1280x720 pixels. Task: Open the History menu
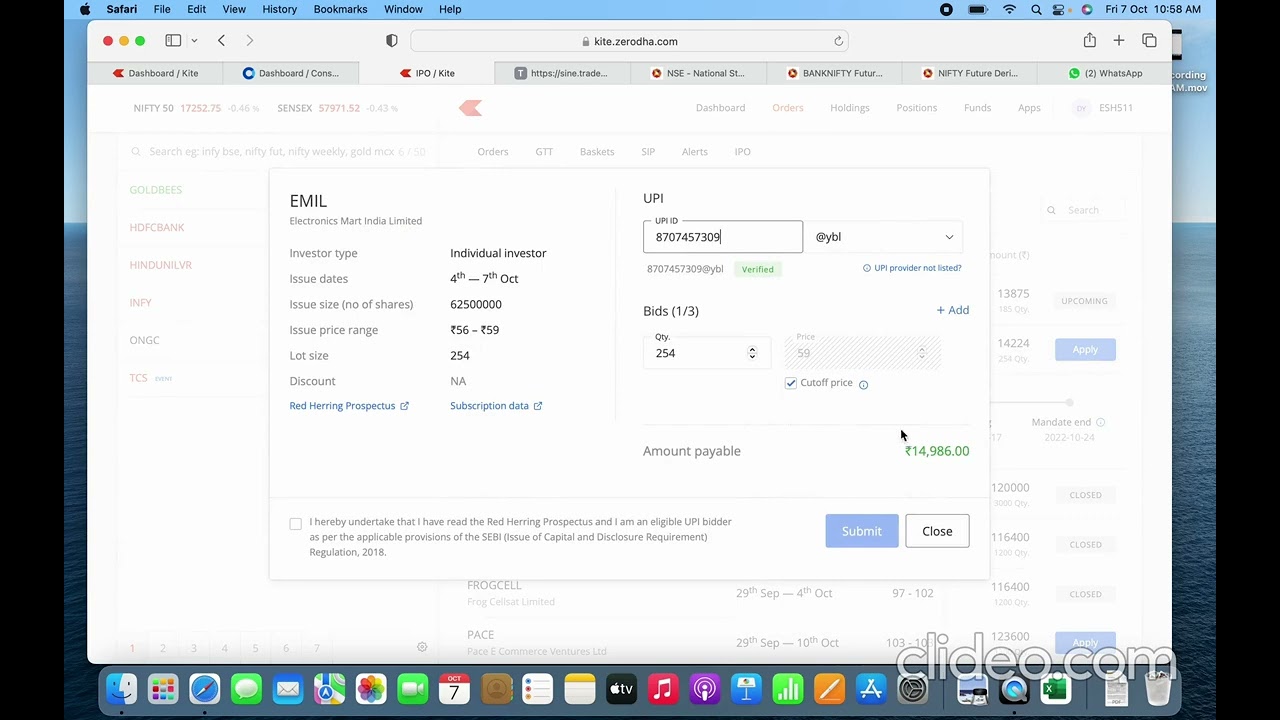pos(279,9)
